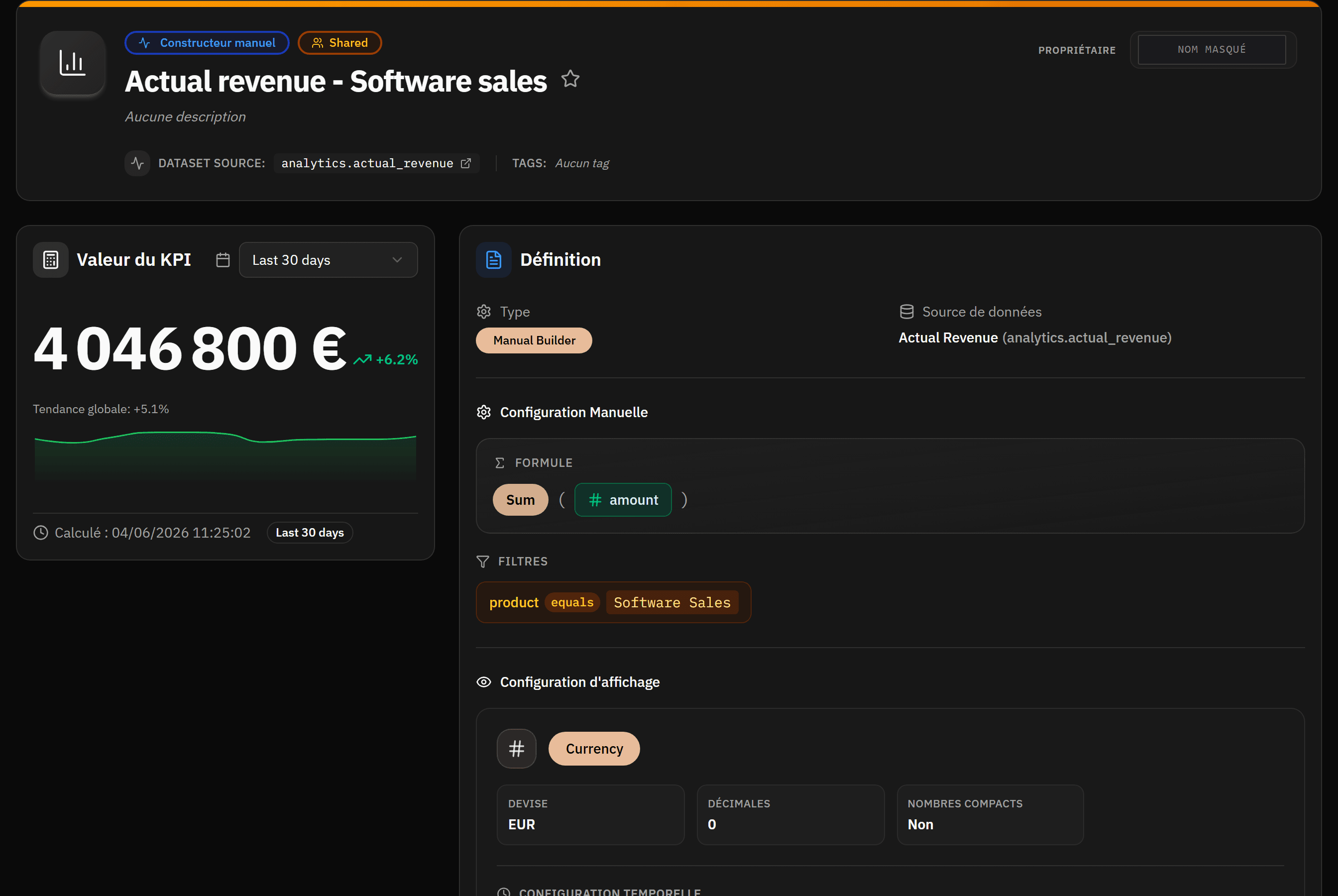Click the Aucune description text
Image resolution: width=1338 pixels, height=896 pixels.
click(x=185, y=116)
